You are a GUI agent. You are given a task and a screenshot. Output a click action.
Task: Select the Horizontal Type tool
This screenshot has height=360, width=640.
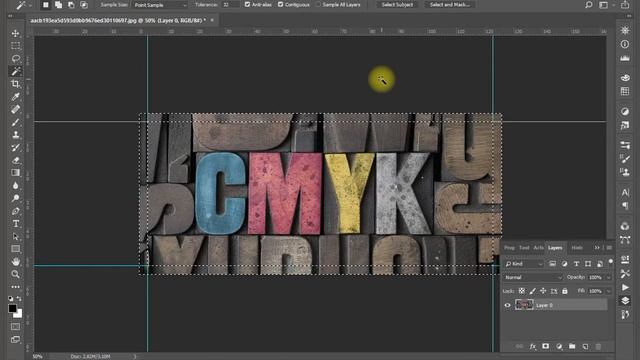16,224
